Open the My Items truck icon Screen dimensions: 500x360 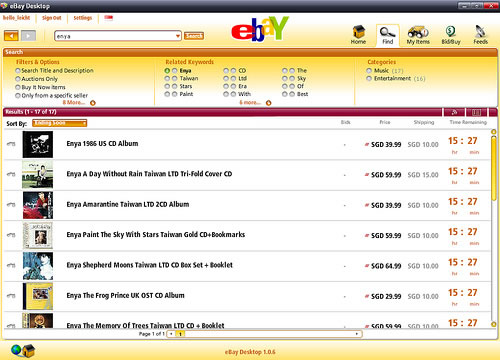(418, 35)
